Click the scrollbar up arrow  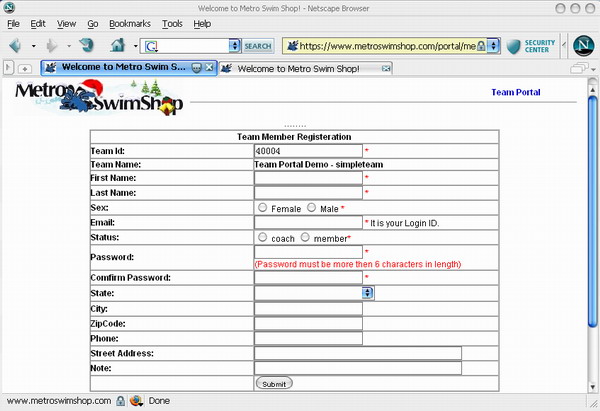(x=592, y=90)
